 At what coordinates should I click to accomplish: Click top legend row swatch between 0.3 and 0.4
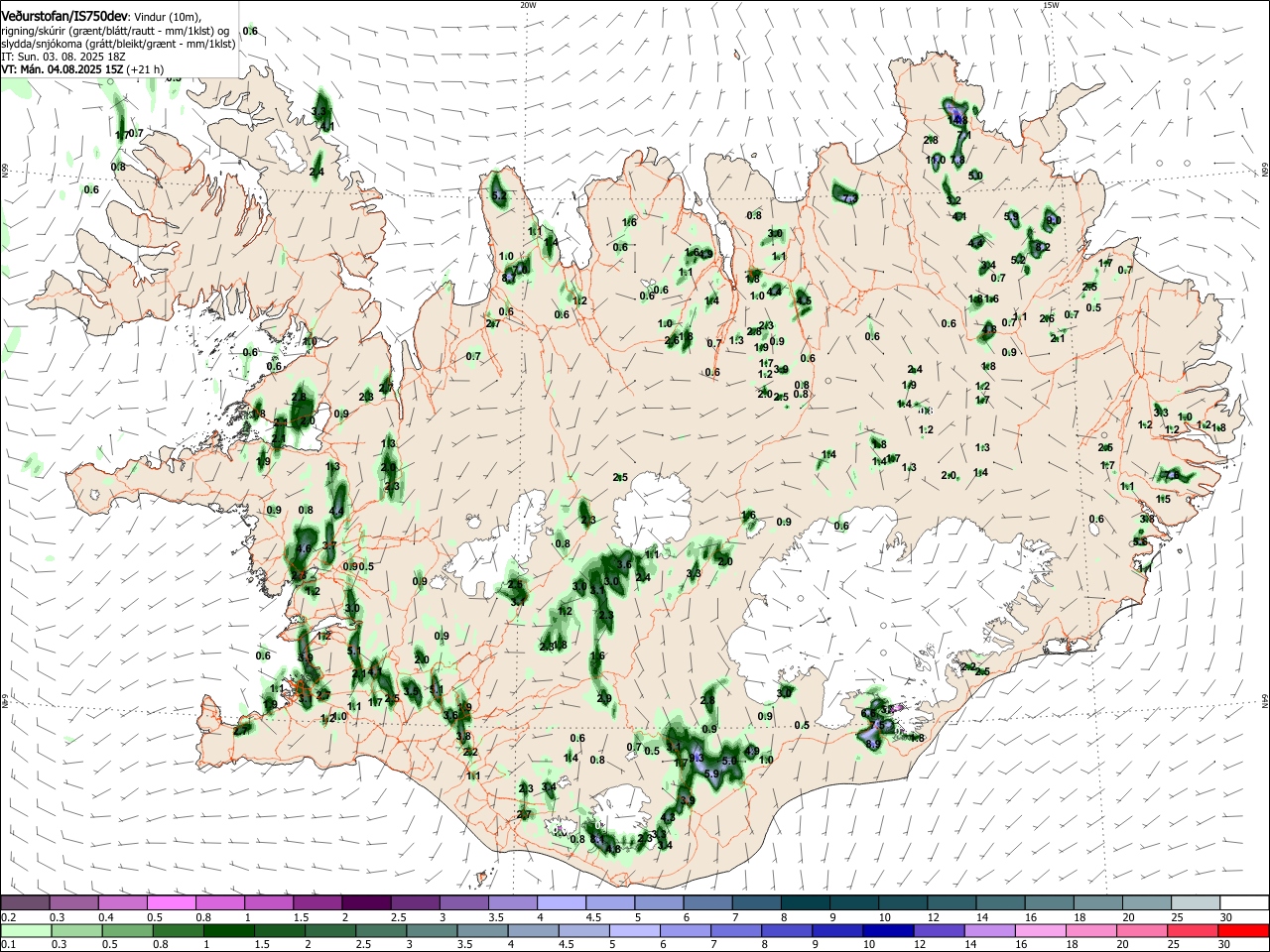[73, 902]
